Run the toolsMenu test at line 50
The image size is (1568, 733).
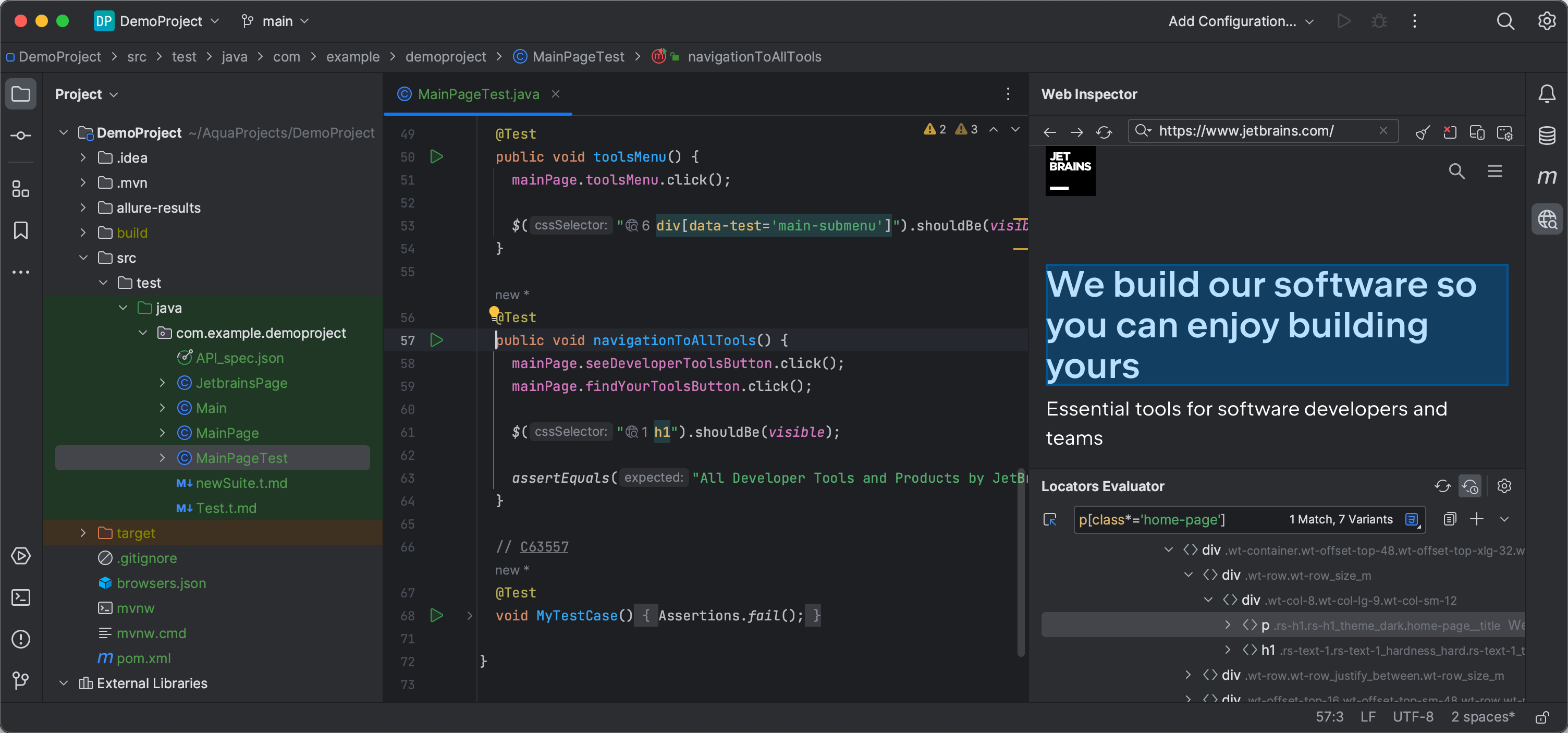click(436, 156)
